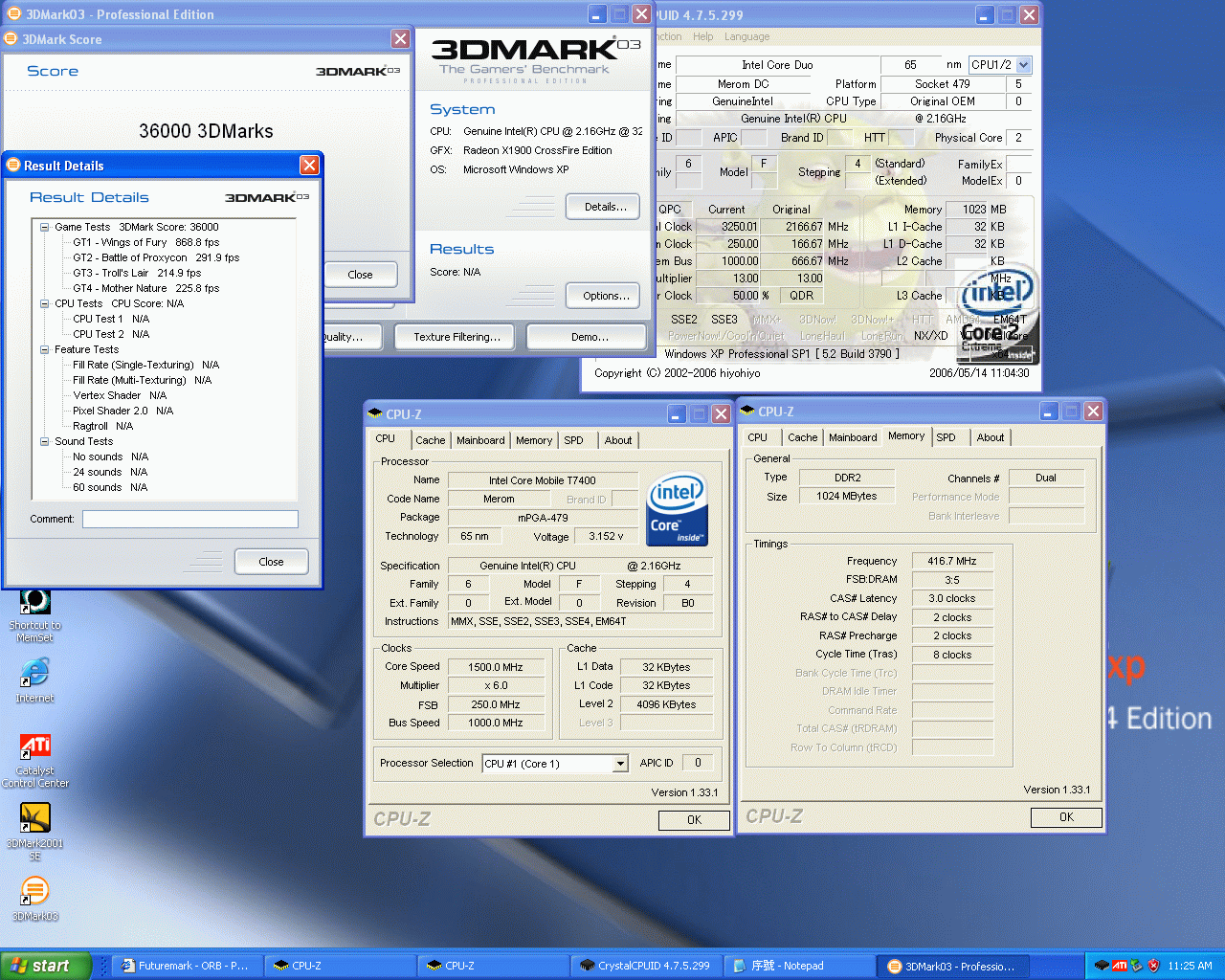
Task: Collapse the Sound Tests tree node
Action: coord(44,441)
